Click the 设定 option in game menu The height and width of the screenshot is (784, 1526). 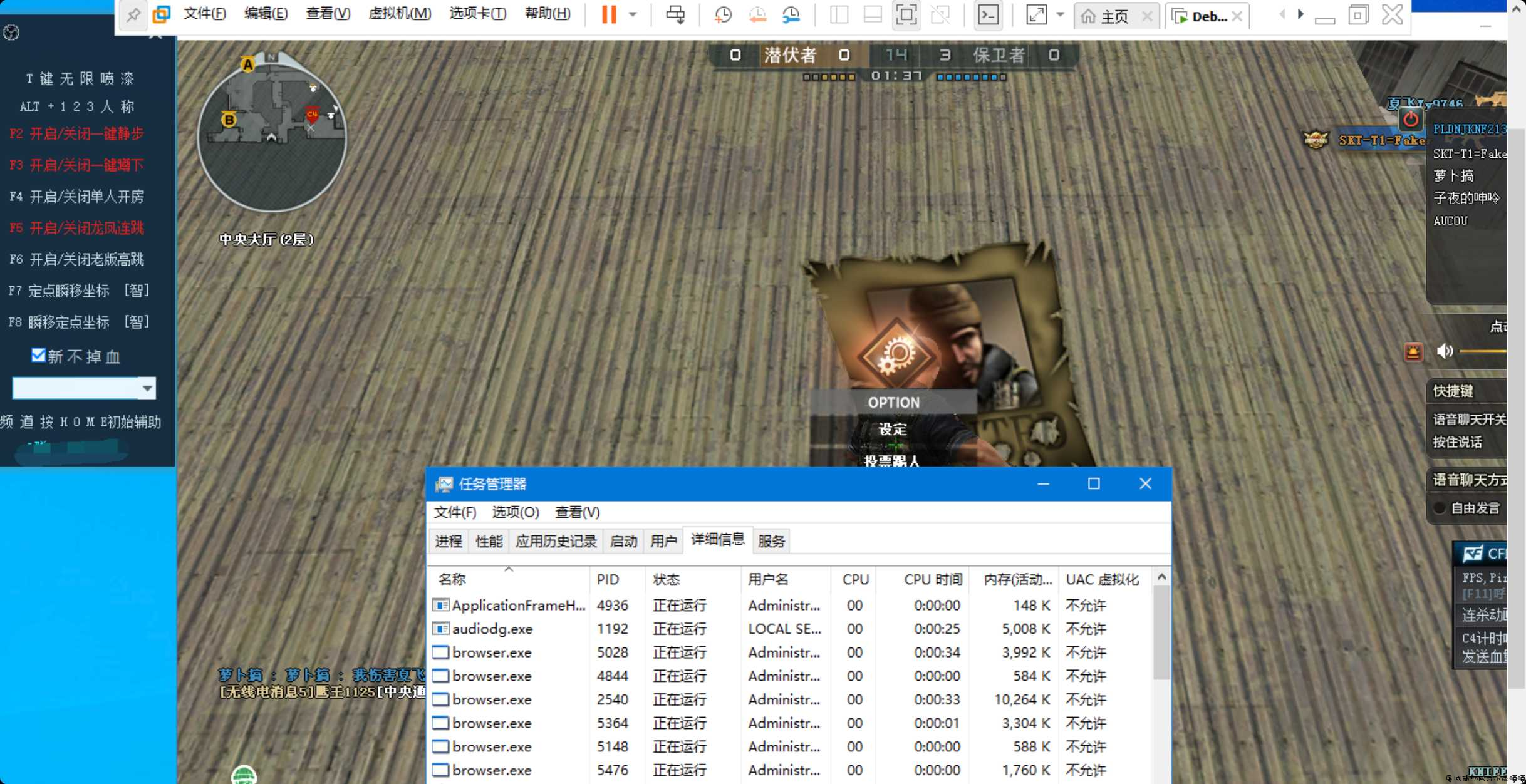tap(893, 430)
